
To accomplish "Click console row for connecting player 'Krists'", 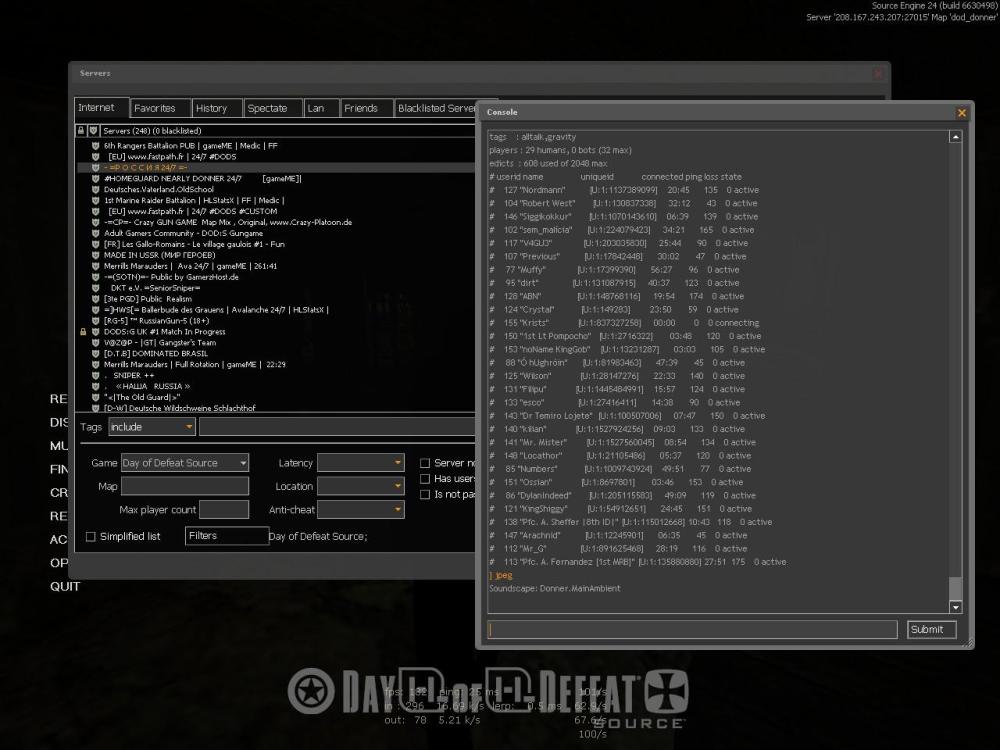I will [624, 323].
